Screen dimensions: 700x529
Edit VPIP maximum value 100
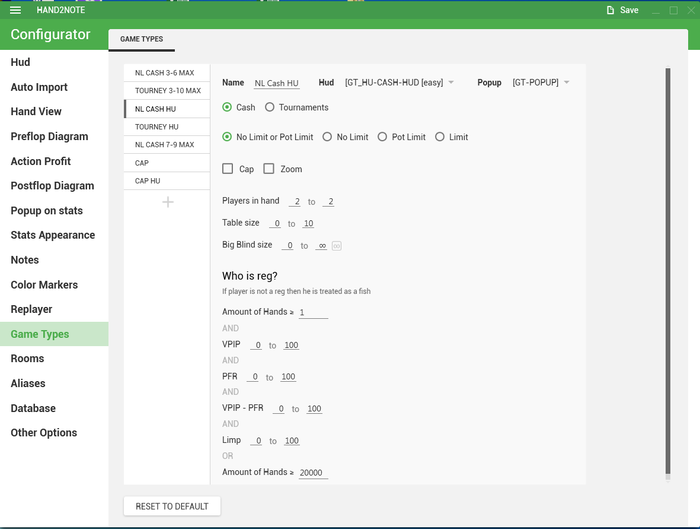(291, 345)
